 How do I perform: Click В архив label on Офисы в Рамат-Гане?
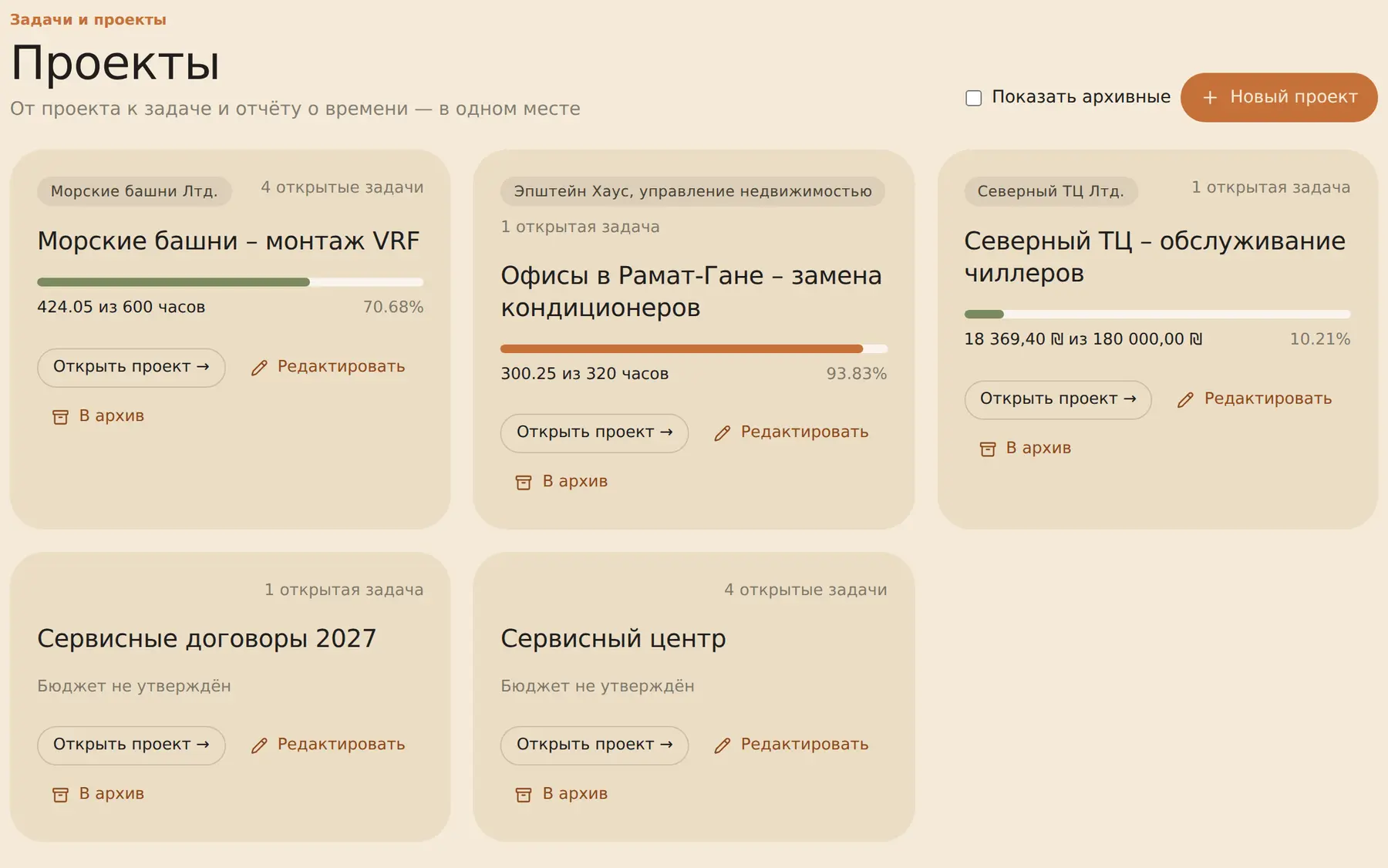tap(575, 481)
